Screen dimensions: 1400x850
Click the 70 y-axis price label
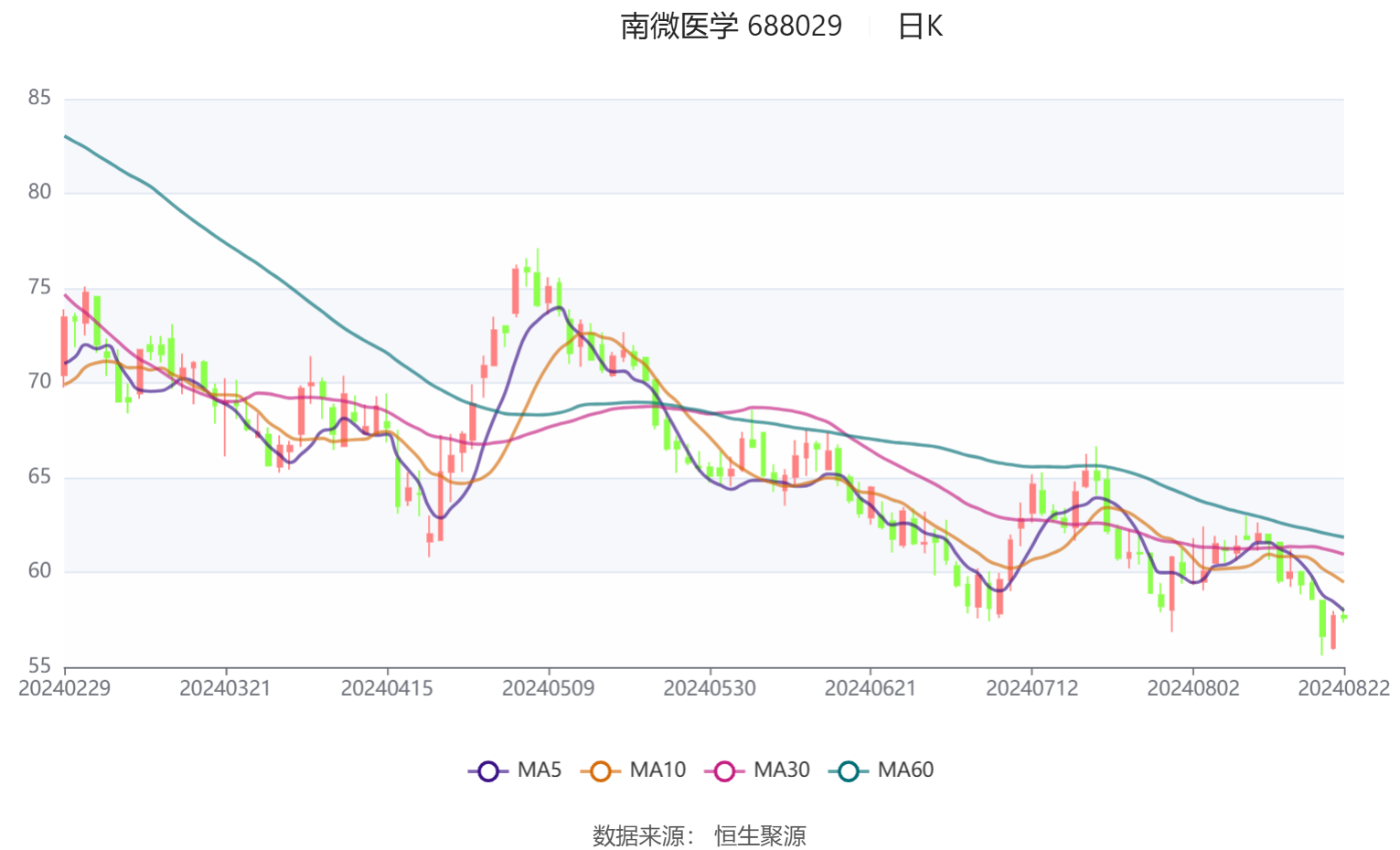39,381
